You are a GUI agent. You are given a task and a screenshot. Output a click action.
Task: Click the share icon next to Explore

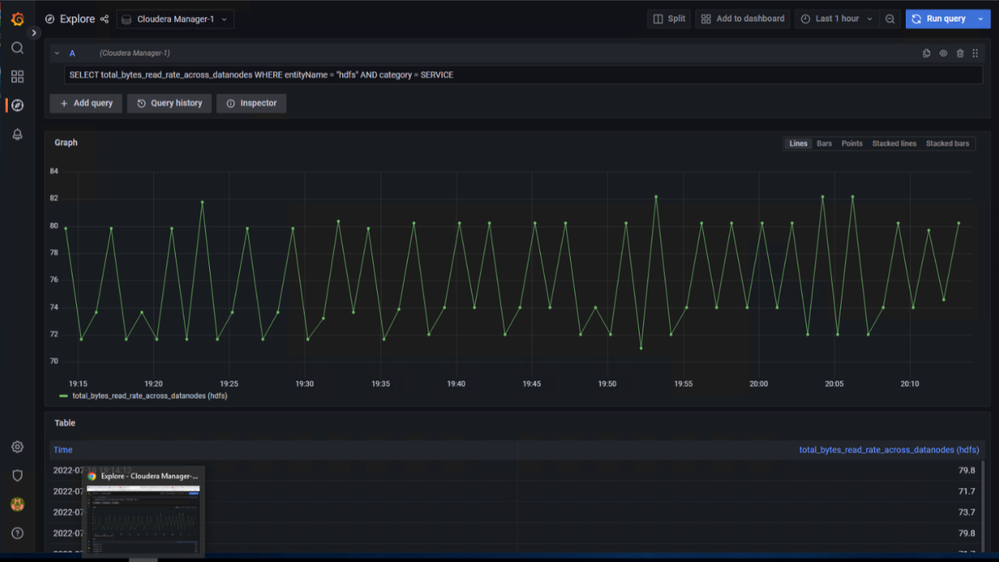pyautogui.click(x=105, y=19)
